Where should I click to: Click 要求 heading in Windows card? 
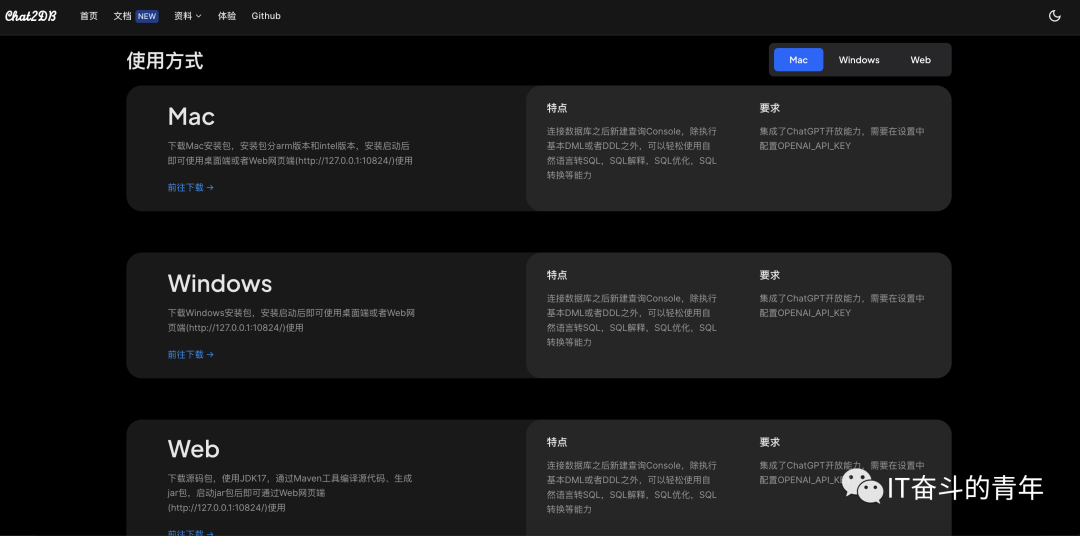click(x=770, y=275)
